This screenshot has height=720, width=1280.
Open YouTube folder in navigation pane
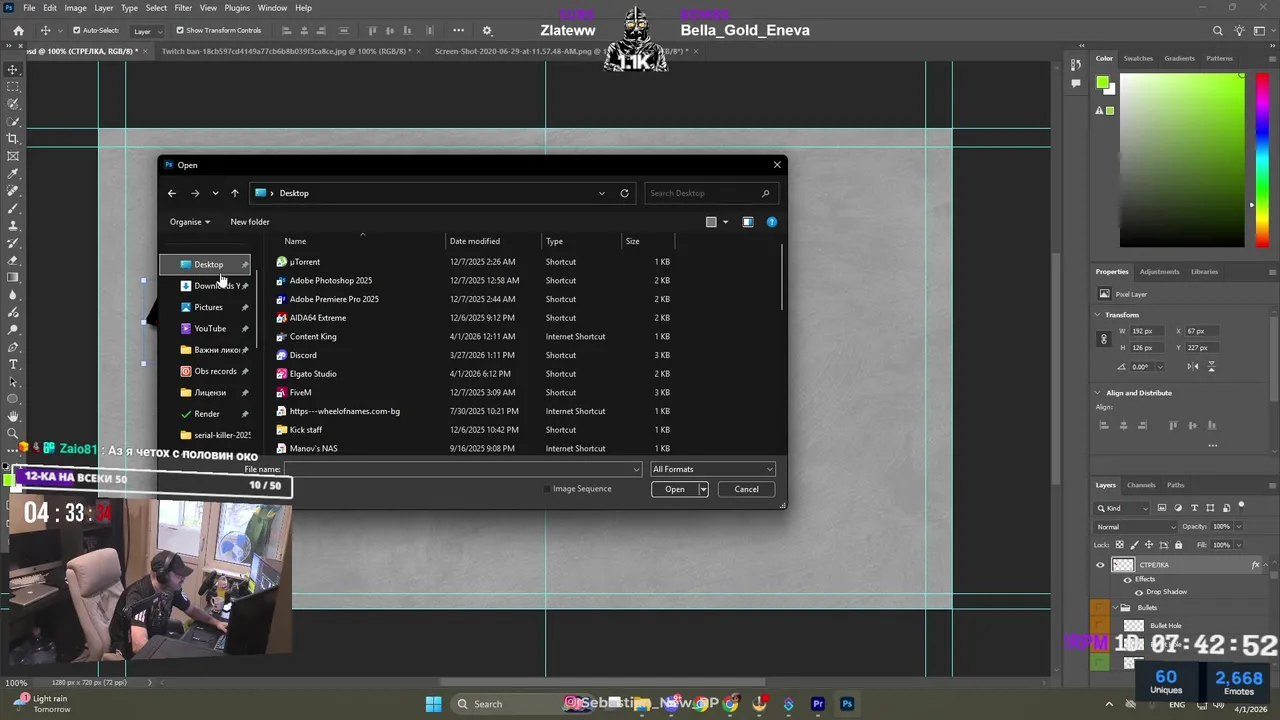pyautogui.click(x=209, y=328)
